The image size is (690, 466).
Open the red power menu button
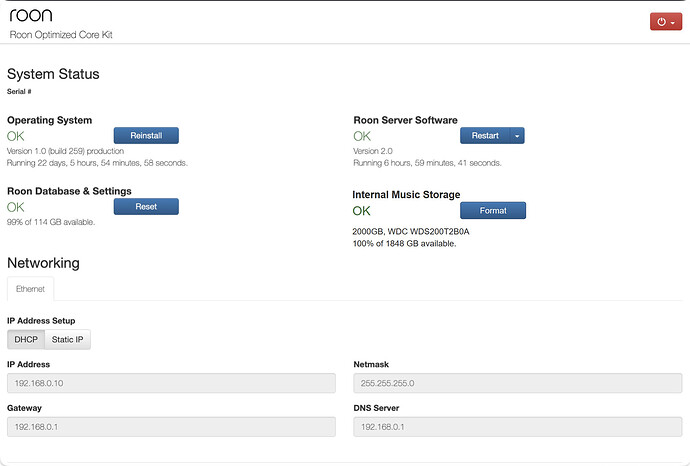(666, 22)
